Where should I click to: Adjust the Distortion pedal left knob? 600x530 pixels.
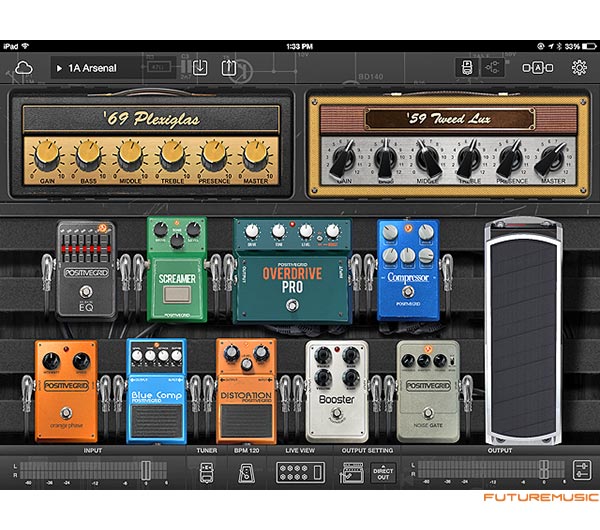pos(231,352)
